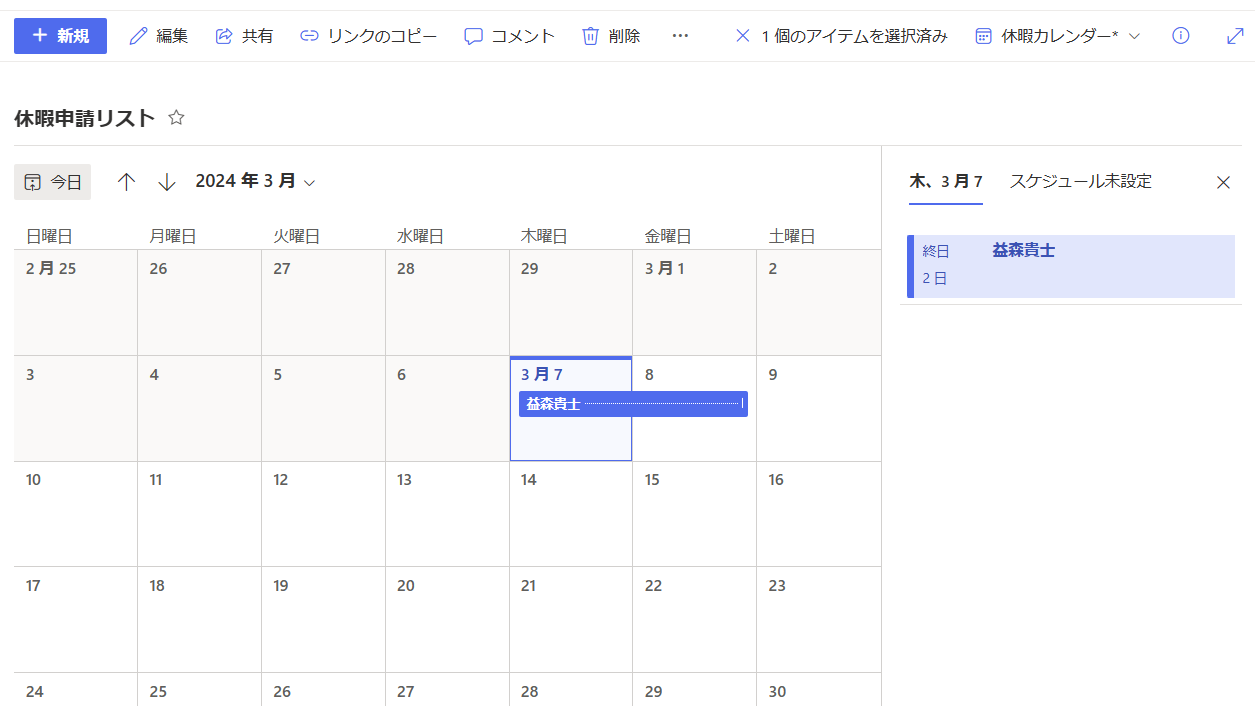Select the 益森貴士 event bar on calendar
Image resolution: width=1255 pixels, height=706 pixels.
(633, 404)
